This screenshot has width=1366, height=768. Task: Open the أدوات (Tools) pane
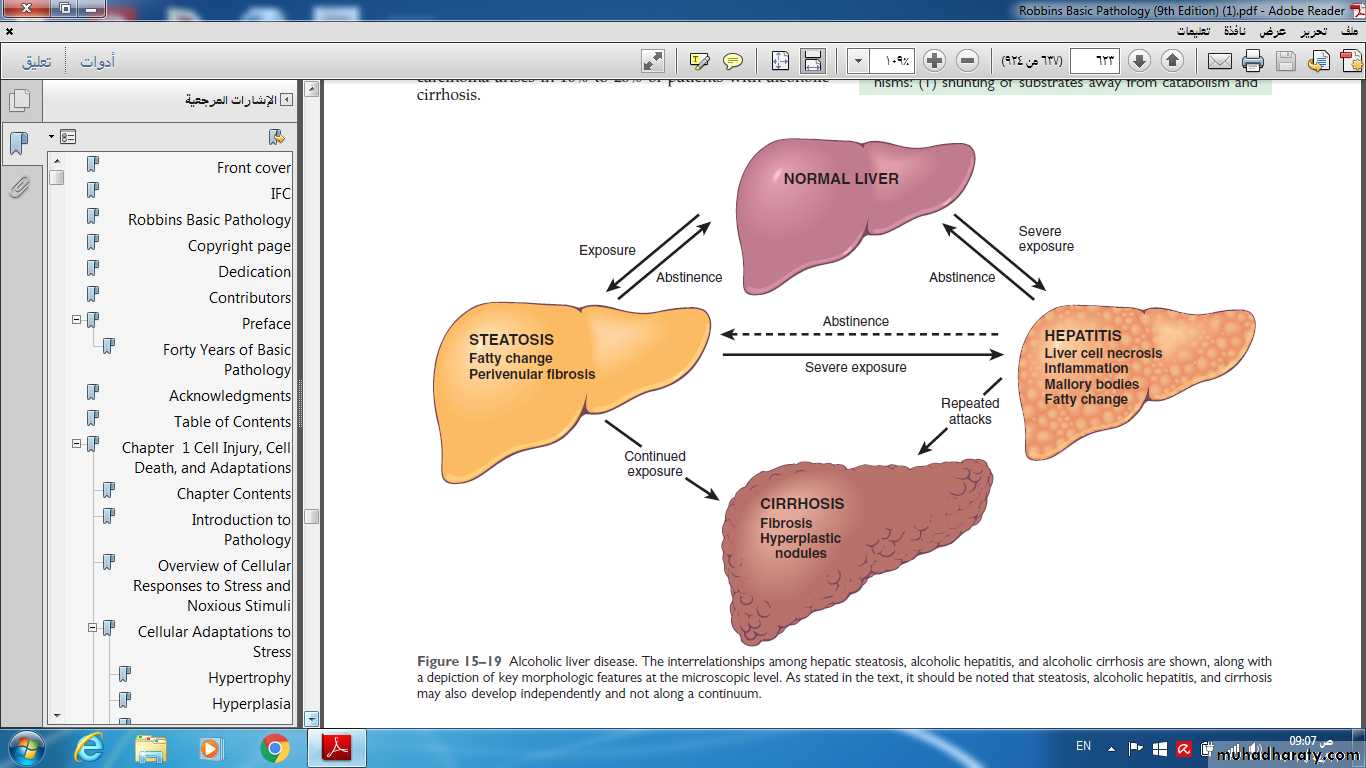coord(97,62)
